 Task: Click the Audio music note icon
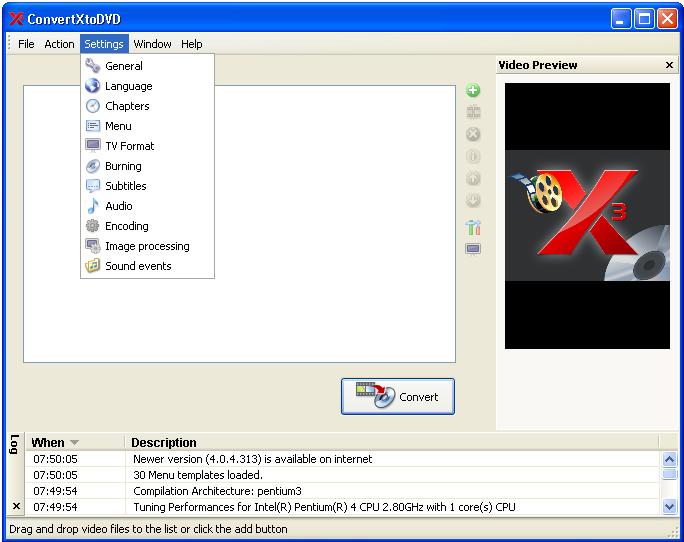click(92, 206)
